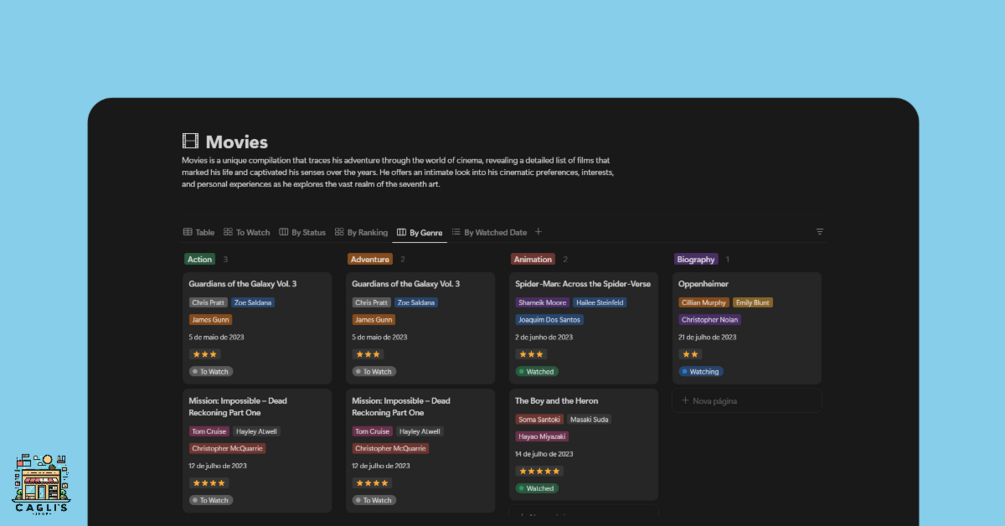Click Zoe Saldana tag in Adventure column
Screen dimensions: 1005x526
point(416,302)
